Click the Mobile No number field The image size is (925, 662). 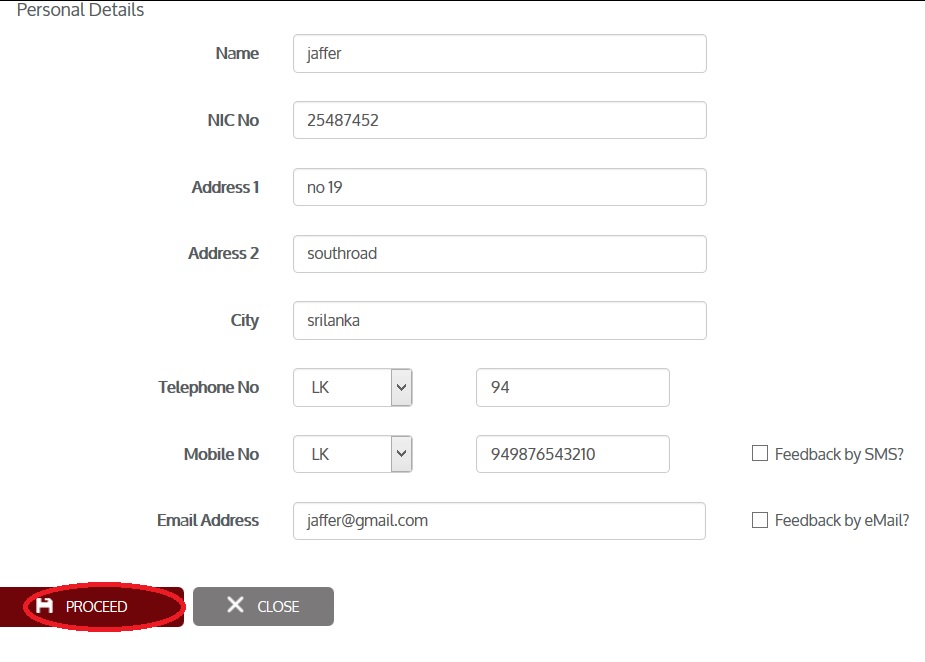[x=572, y=454]
